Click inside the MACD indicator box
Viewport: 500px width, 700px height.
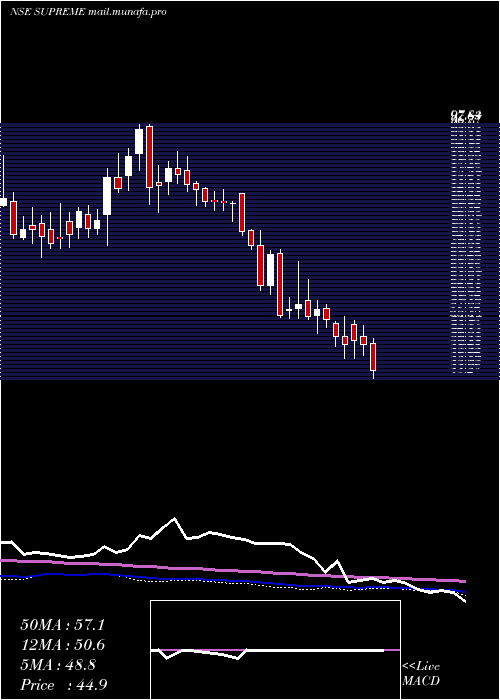click(275, 650)
